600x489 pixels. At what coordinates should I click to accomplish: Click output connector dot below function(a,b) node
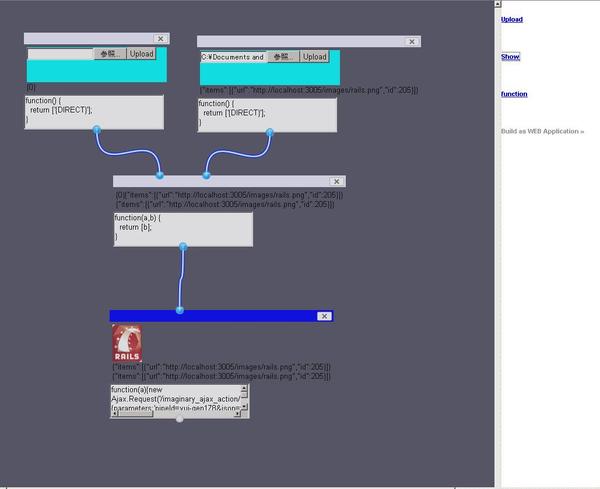(183, 246)
